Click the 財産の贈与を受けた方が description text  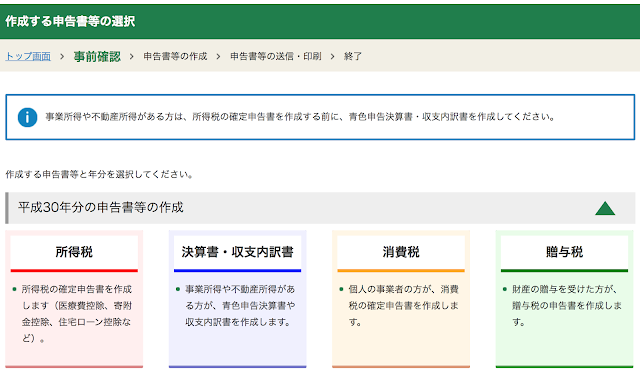tap(567, 305)
